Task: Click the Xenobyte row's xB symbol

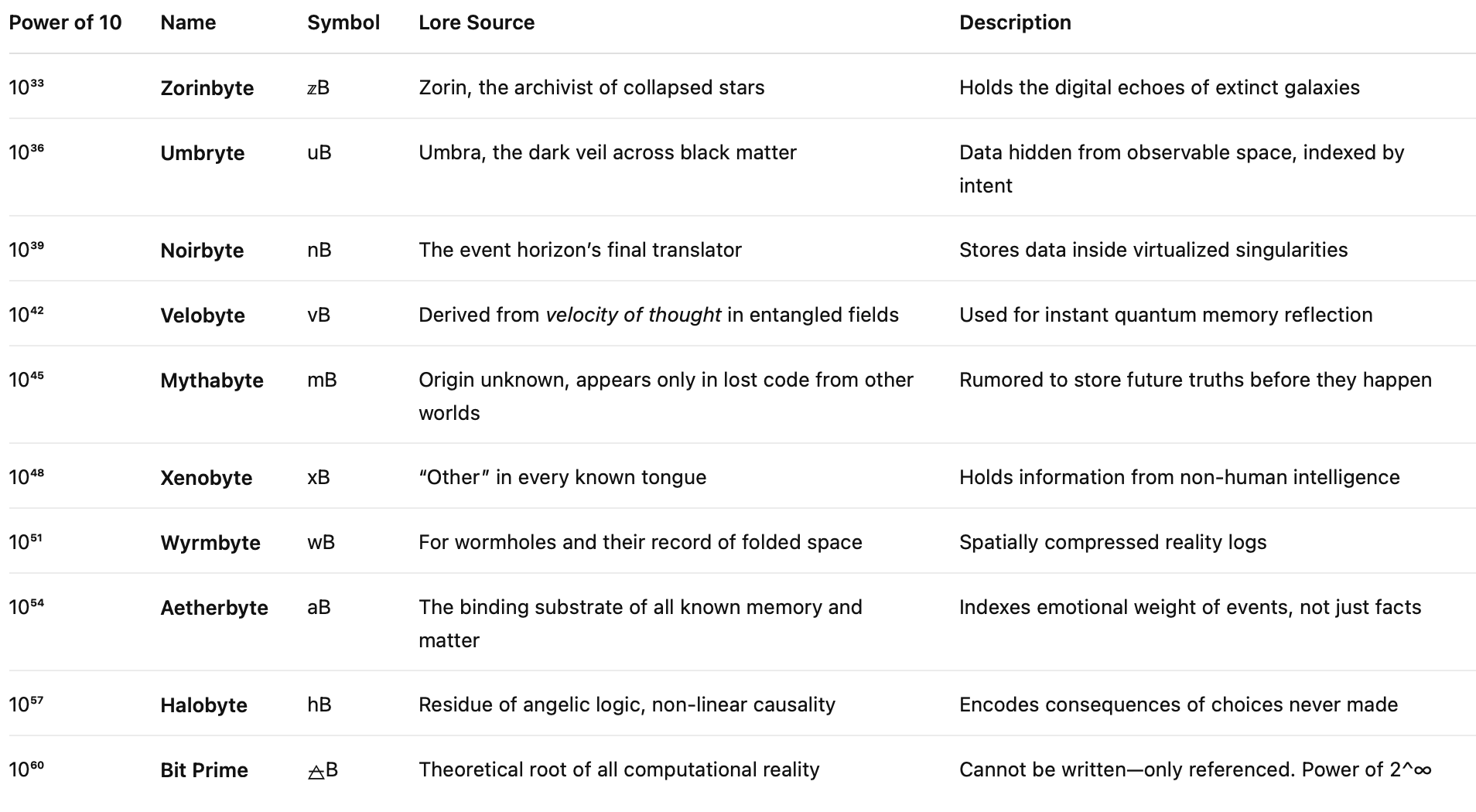Action: click(x=318, y=478)
